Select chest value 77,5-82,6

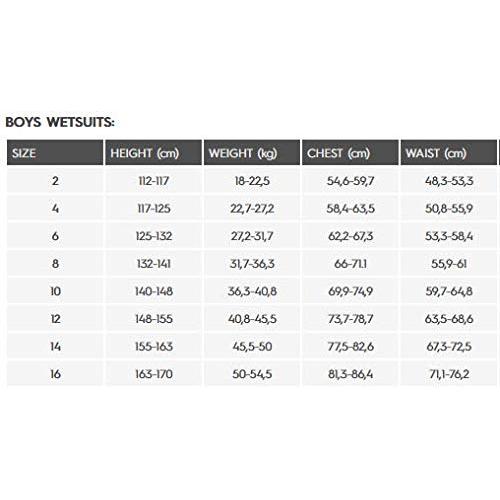click(350, 347)
